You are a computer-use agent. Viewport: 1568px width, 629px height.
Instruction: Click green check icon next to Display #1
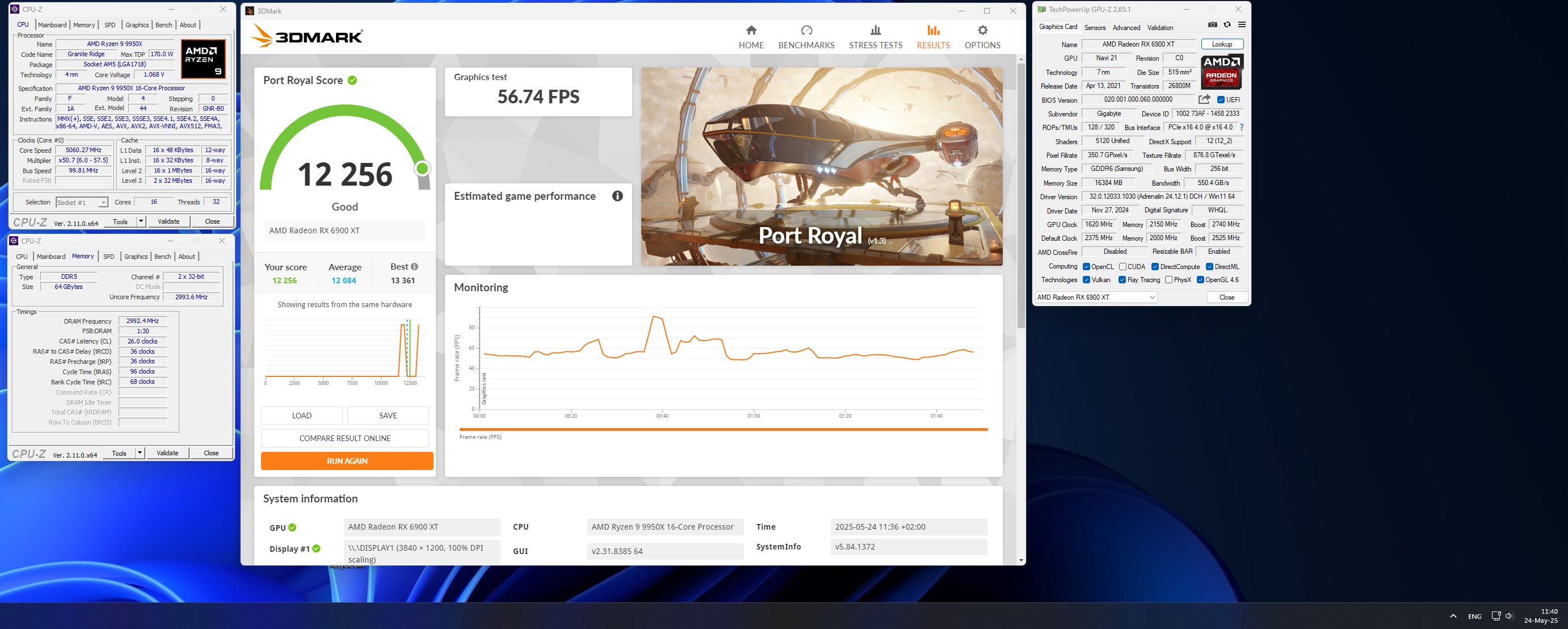click(x=317, y=548)
